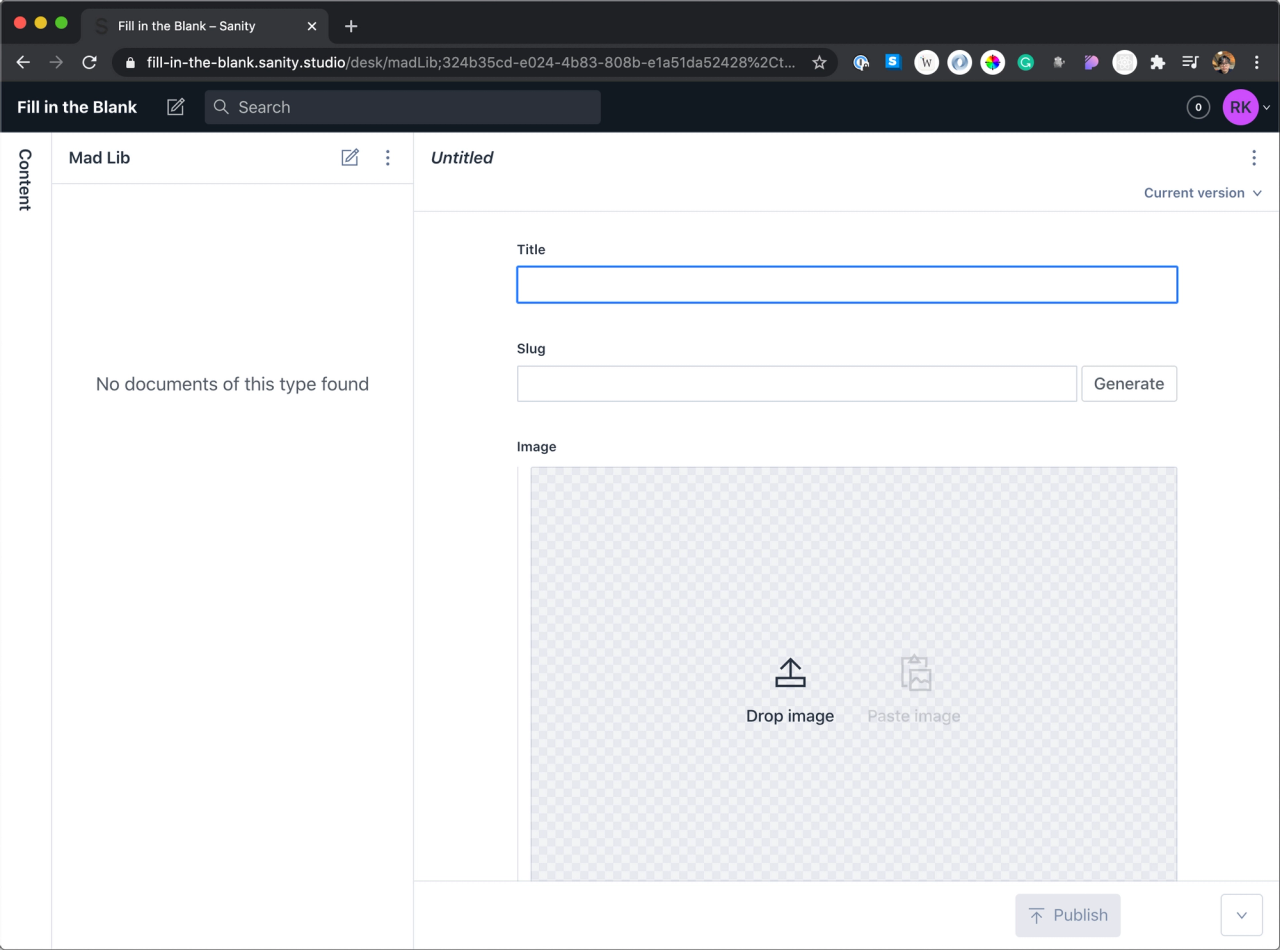Open the document actions three-dot menu
This screenshot has width=1280, height=950.
[x=1254, y=157]
